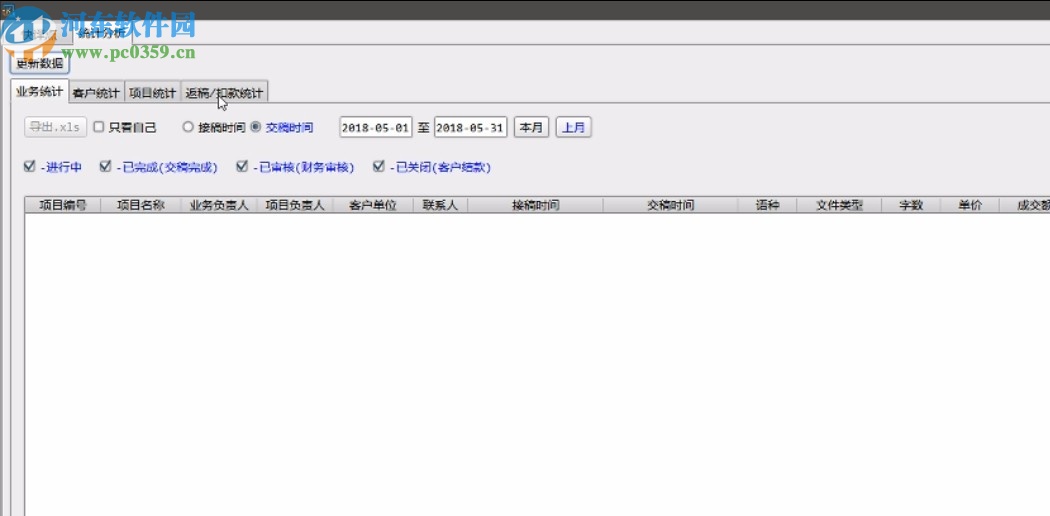Screen dimensions: 1050x516
Task: Select the 接稿时间 radio button
Action: (x=188, y=127)
